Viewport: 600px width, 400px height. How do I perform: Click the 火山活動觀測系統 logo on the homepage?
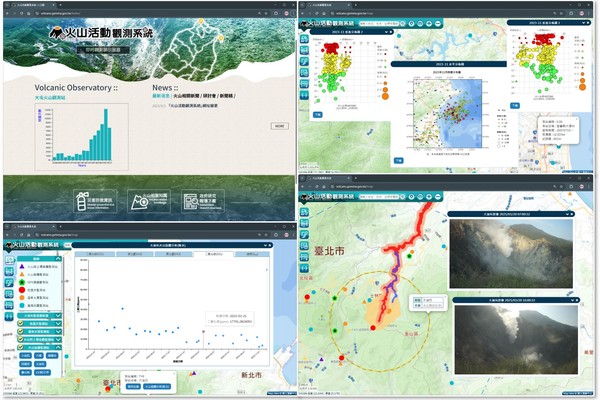[x=101, y=33]
